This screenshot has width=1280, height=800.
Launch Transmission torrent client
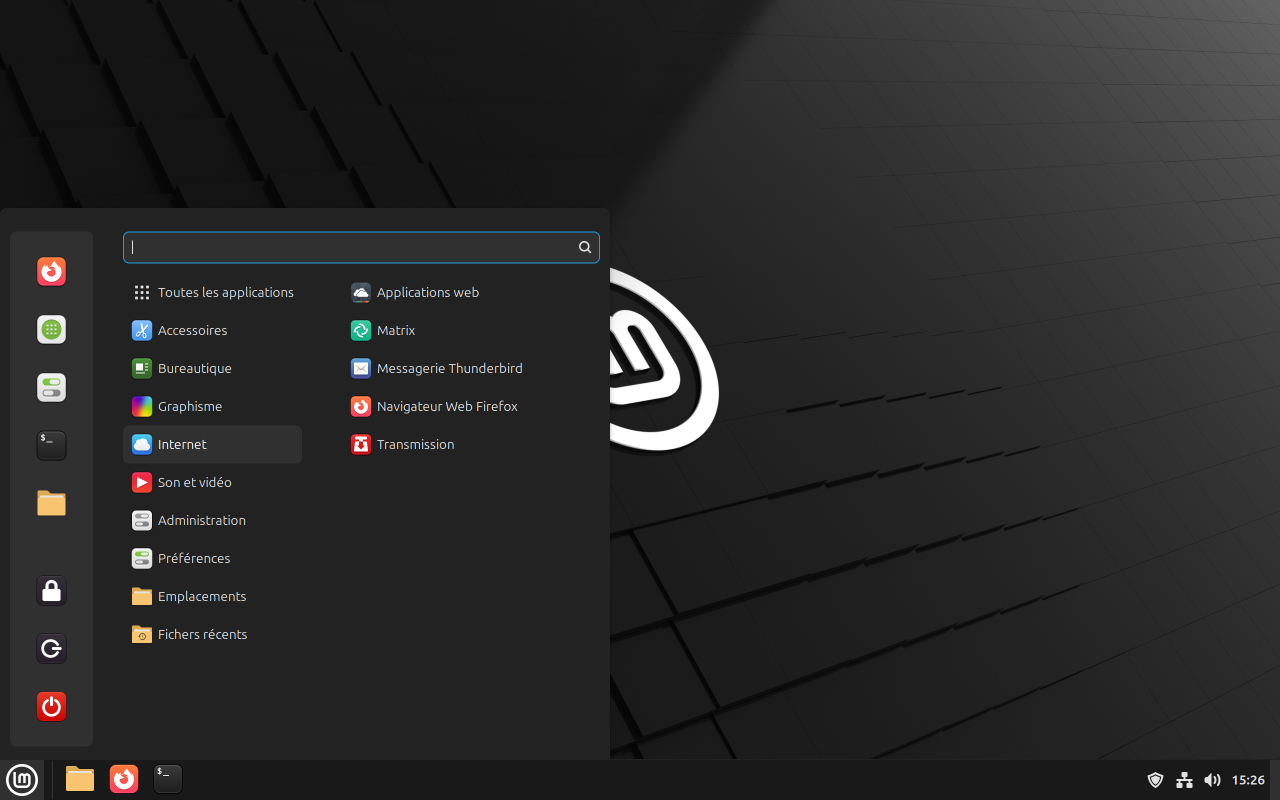tap(415, 444)
